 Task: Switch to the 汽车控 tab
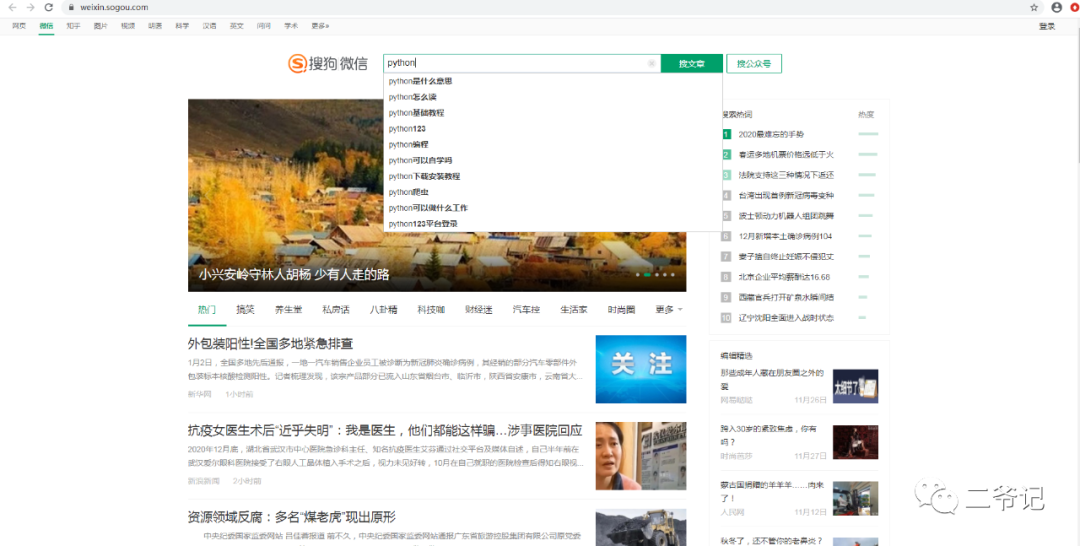(526, 310)
